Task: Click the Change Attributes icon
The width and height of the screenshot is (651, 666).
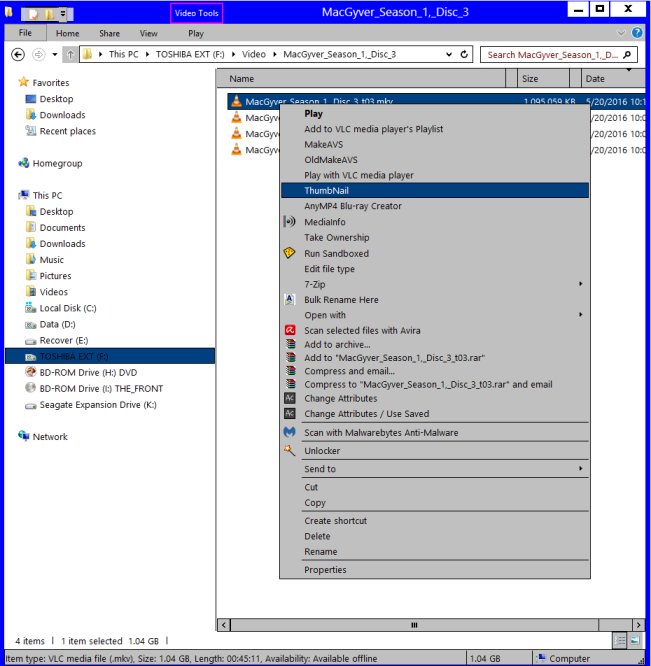Action: click(x=290, y=398)
